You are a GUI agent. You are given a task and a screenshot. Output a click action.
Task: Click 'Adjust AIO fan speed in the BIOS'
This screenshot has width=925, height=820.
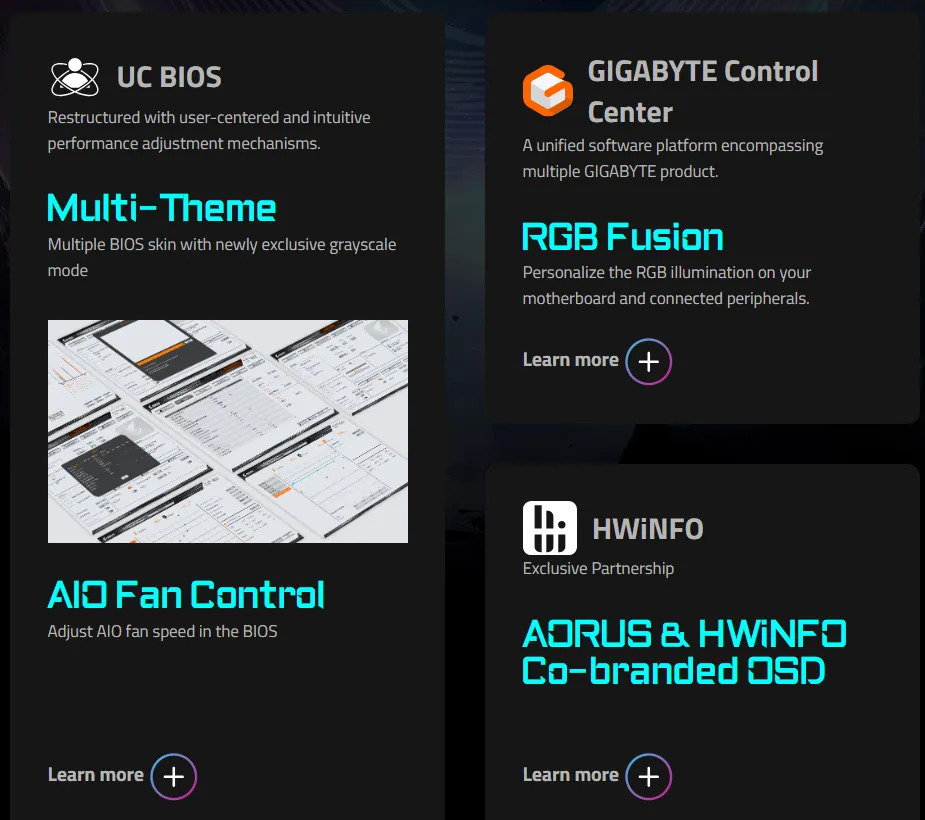coord(162,632)
